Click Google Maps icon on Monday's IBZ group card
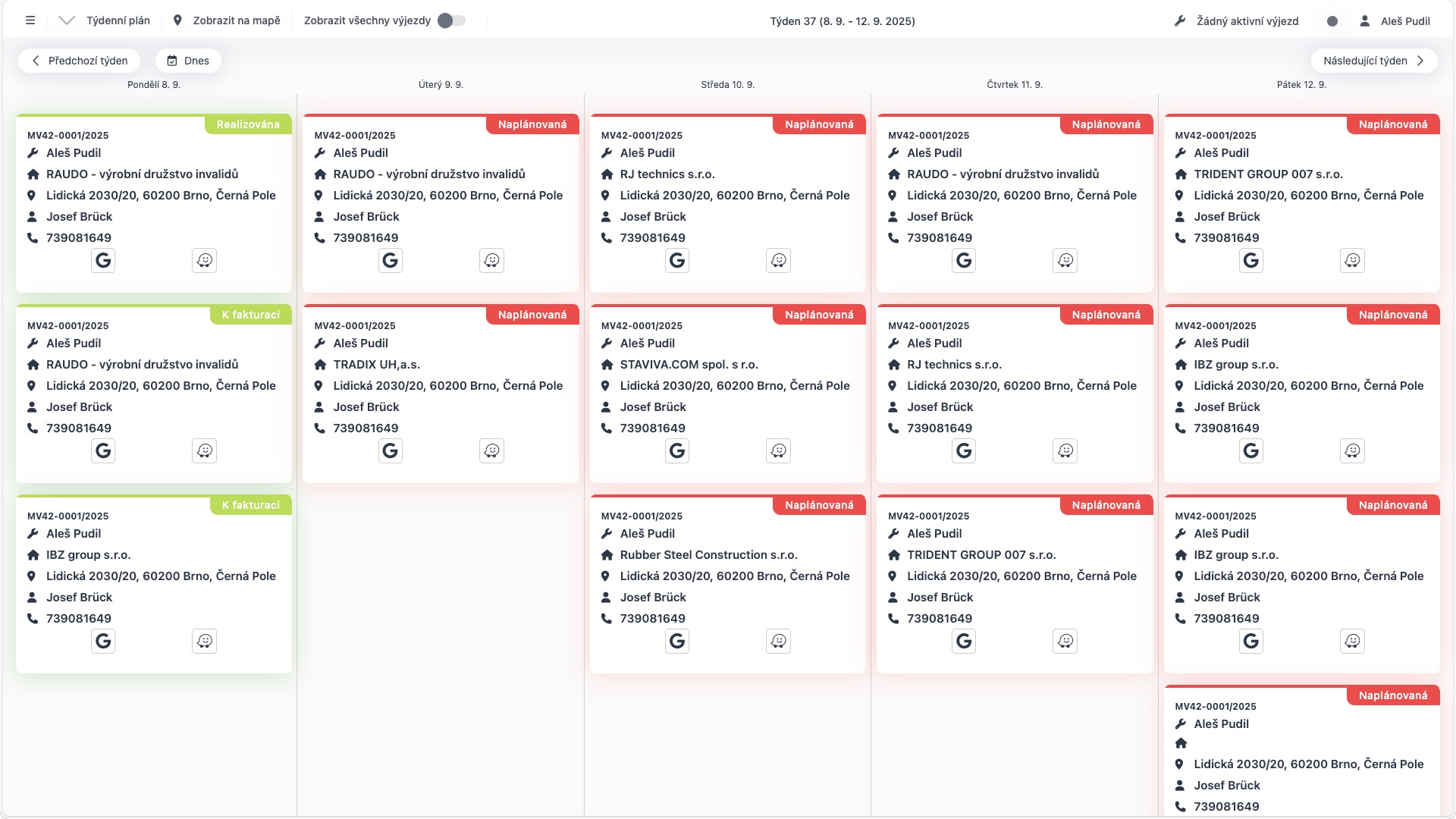This screenshot has height=819, width=1456. coord(103,642)
